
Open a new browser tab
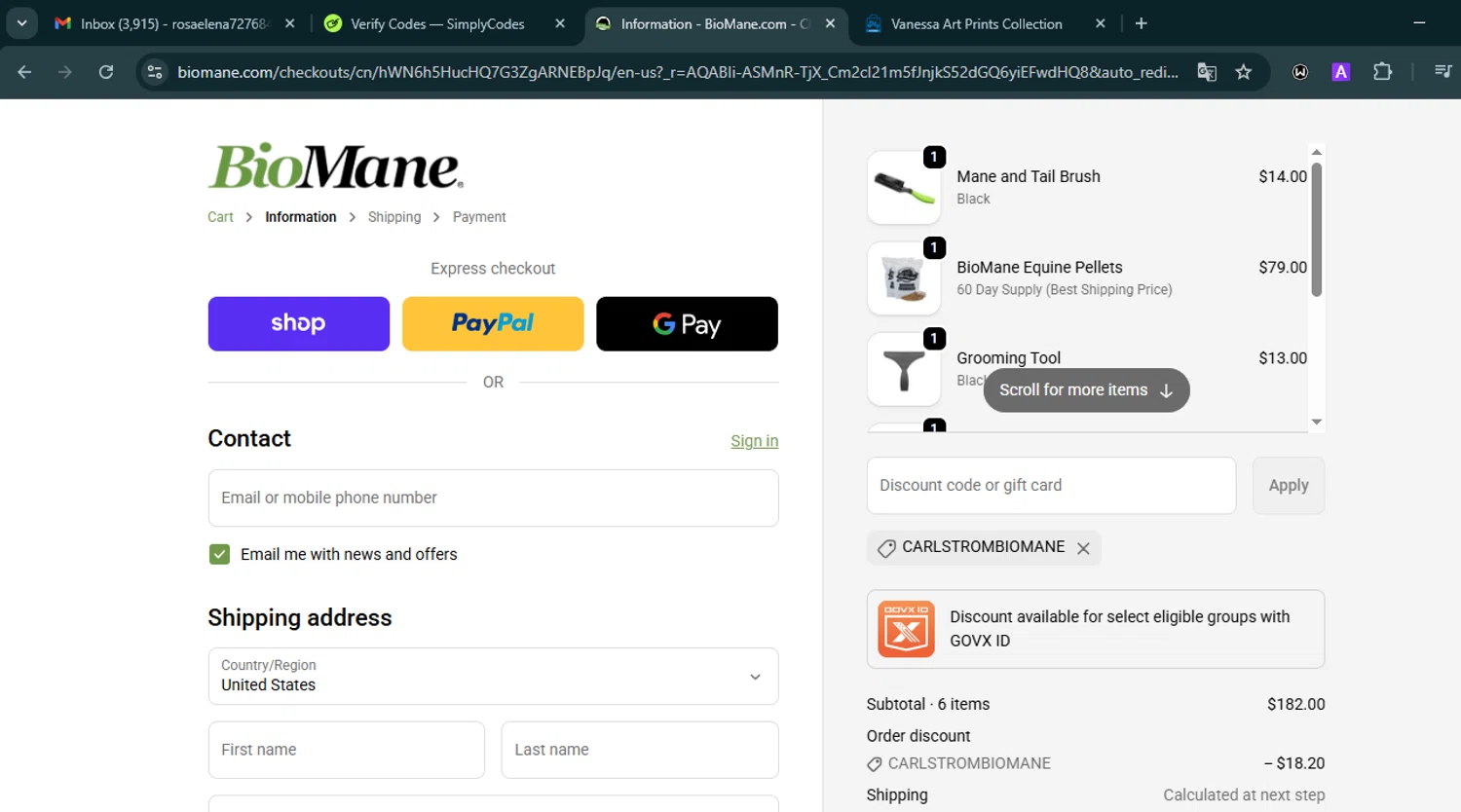pos(1142,23)
